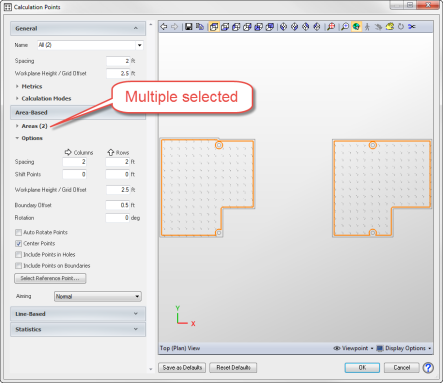Open the Name dropdown showing All (2)

90,45
